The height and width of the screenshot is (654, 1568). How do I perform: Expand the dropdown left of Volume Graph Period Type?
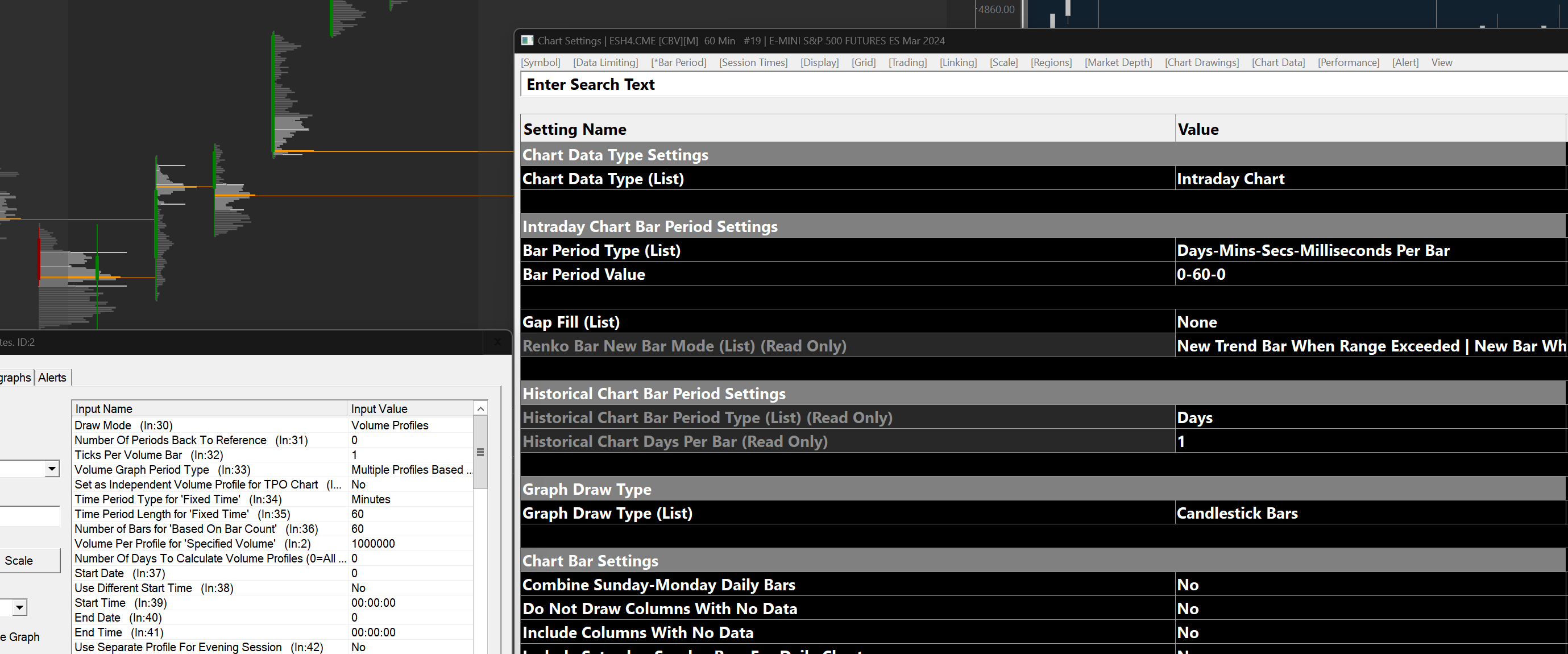pos(52,468)
